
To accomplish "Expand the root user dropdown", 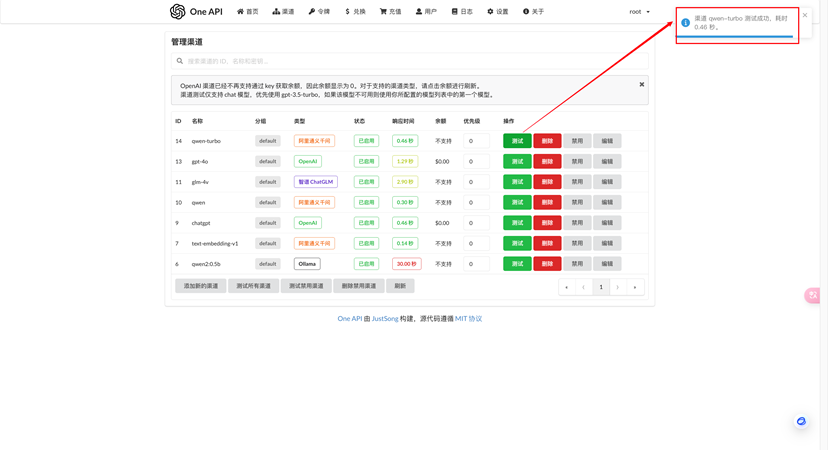I will [639, 12].
